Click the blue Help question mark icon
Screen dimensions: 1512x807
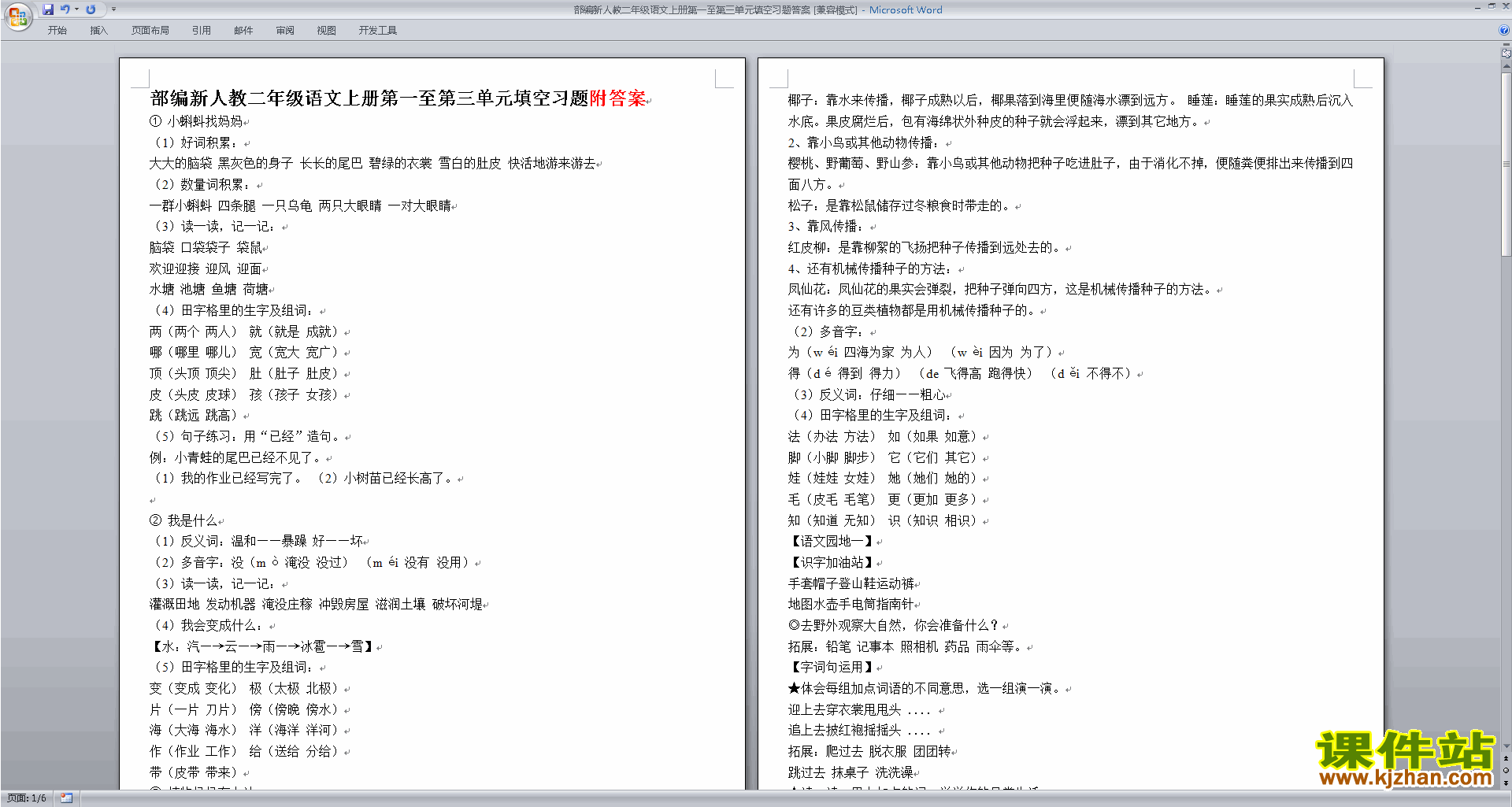tap(1504, 31)
